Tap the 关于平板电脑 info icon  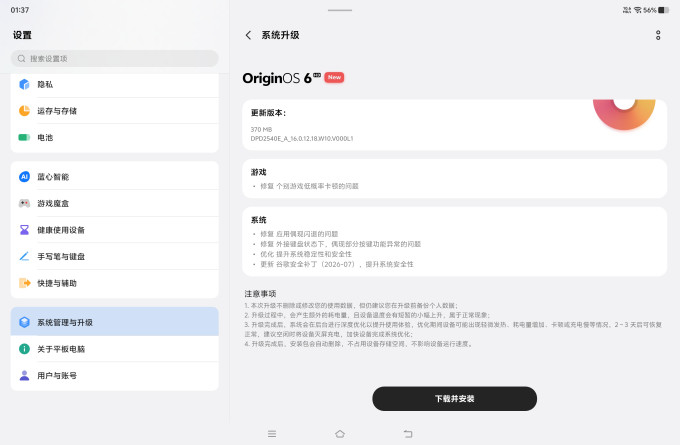click(x=24, y=349)
